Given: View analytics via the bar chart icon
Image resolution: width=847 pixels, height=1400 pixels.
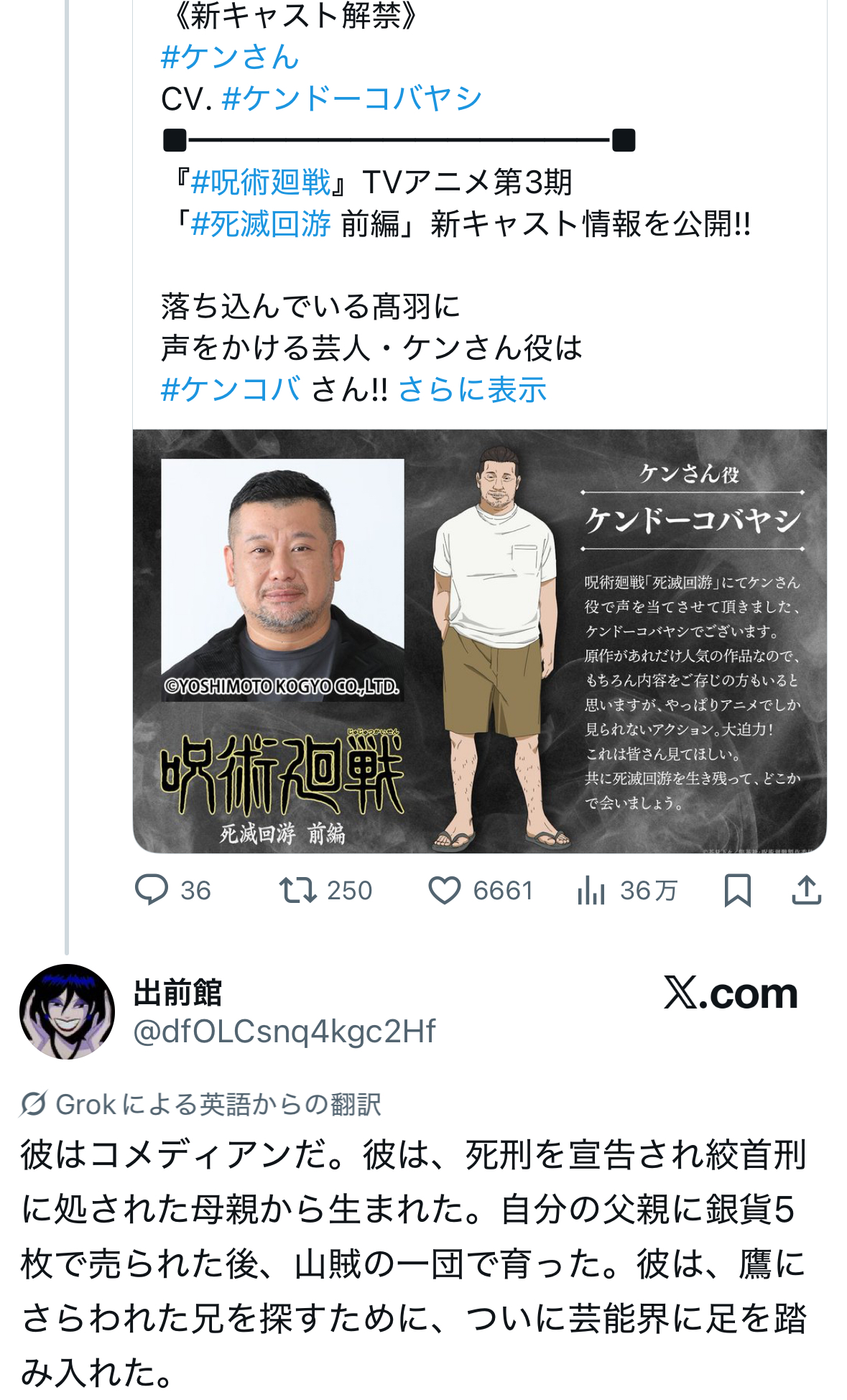Looking at the screenshot, I should pos(591,891).
